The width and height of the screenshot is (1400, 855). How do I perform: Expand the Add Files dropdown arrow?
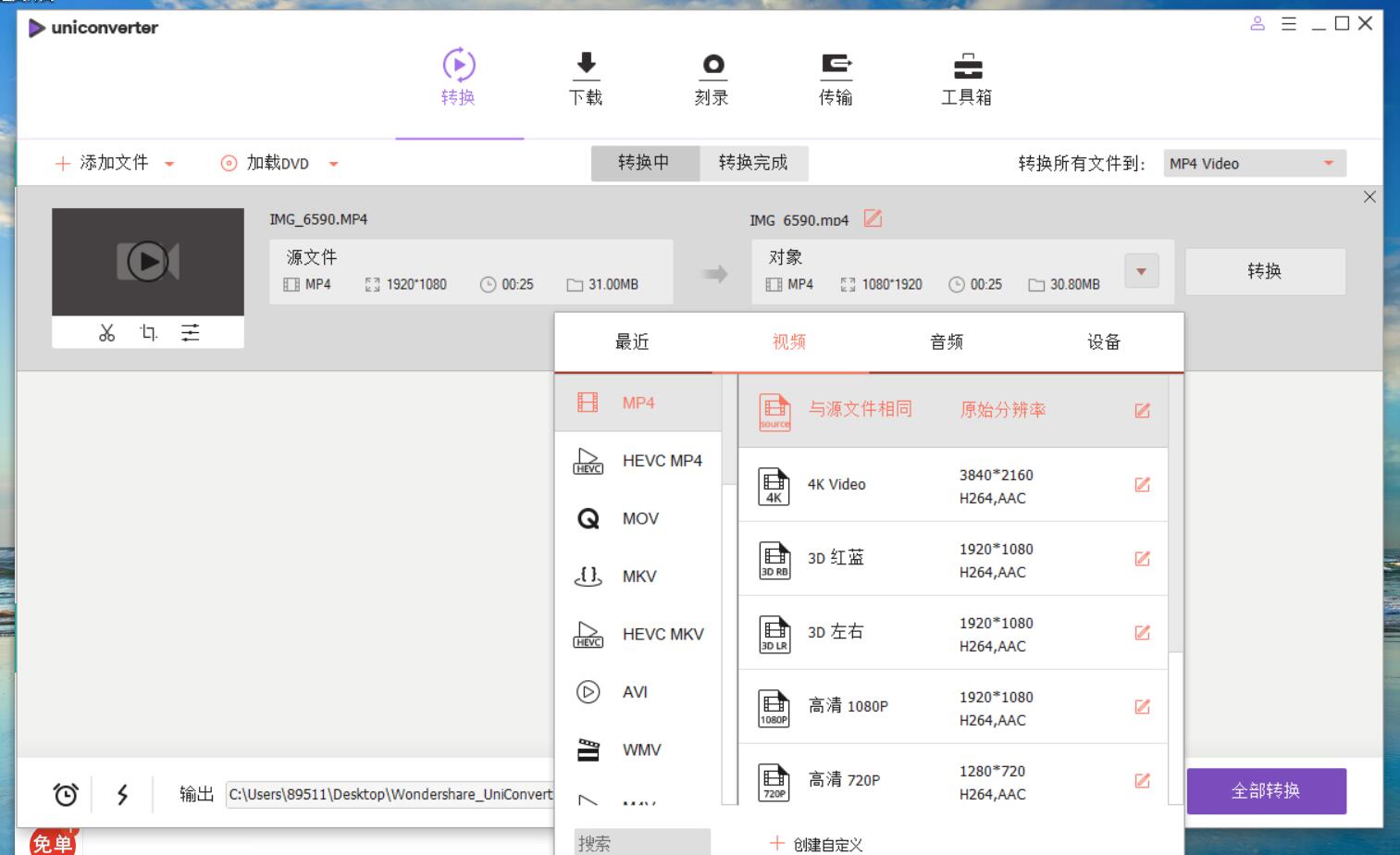(169, 164)
